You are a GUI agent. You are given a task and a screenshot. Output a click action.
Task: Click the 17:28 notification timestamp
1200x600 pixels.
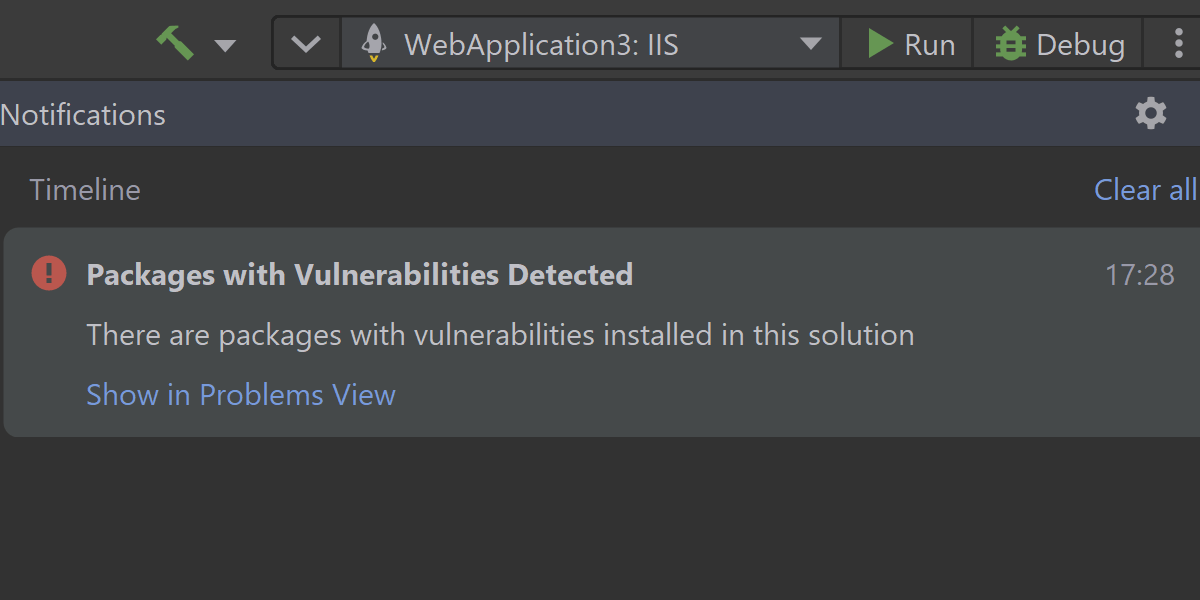[1139, 275]
